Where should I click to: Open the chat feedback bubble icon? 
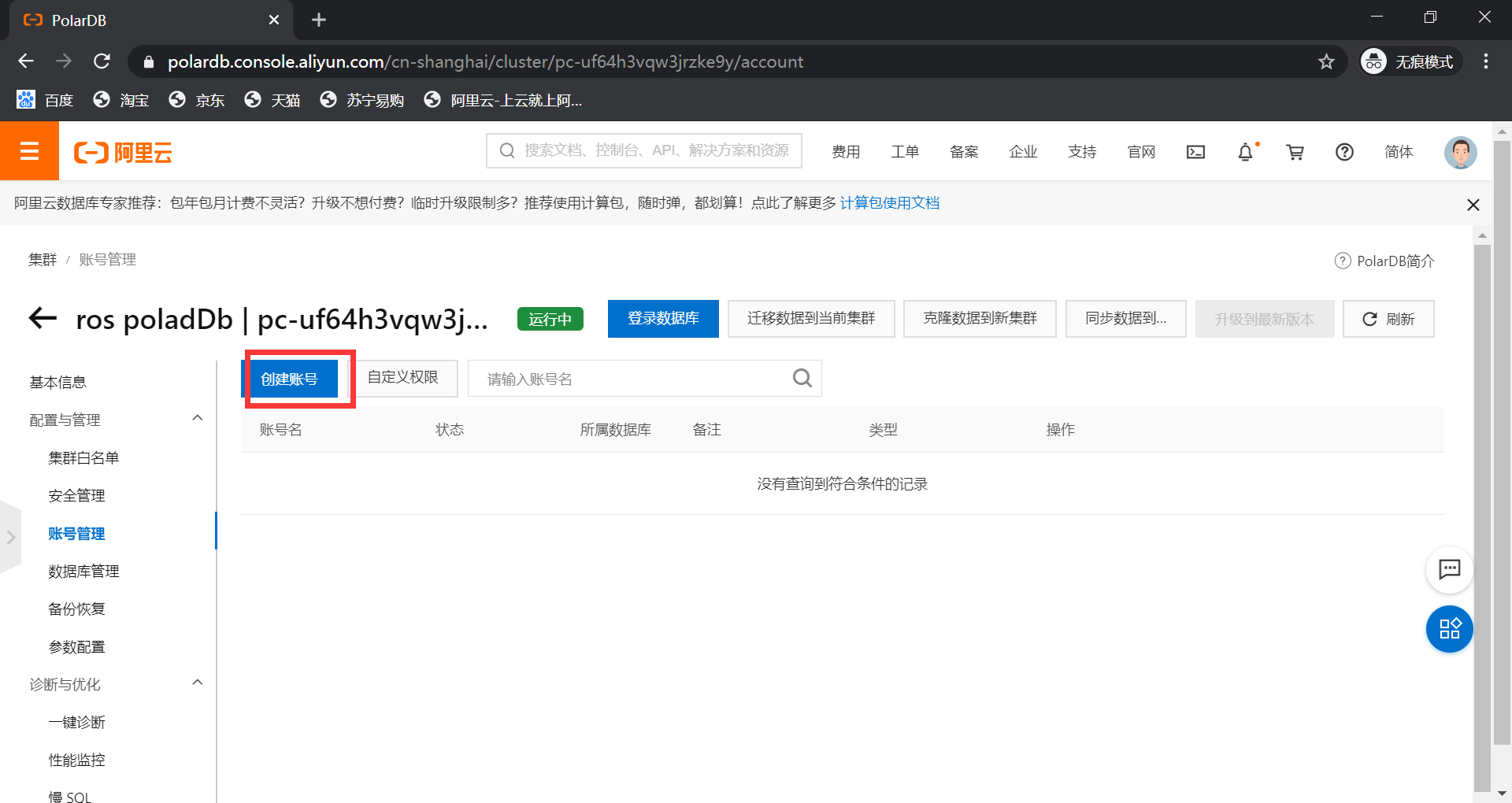tap(1449, 569)
